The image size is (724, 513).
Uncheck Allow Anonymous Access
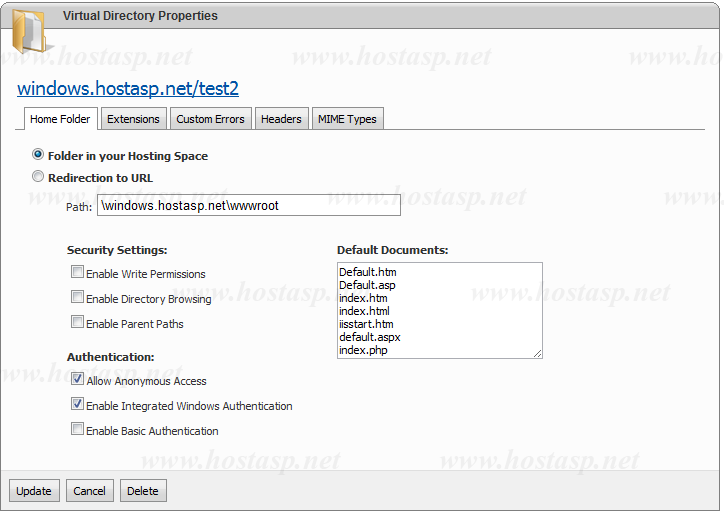tap(77, 380)
